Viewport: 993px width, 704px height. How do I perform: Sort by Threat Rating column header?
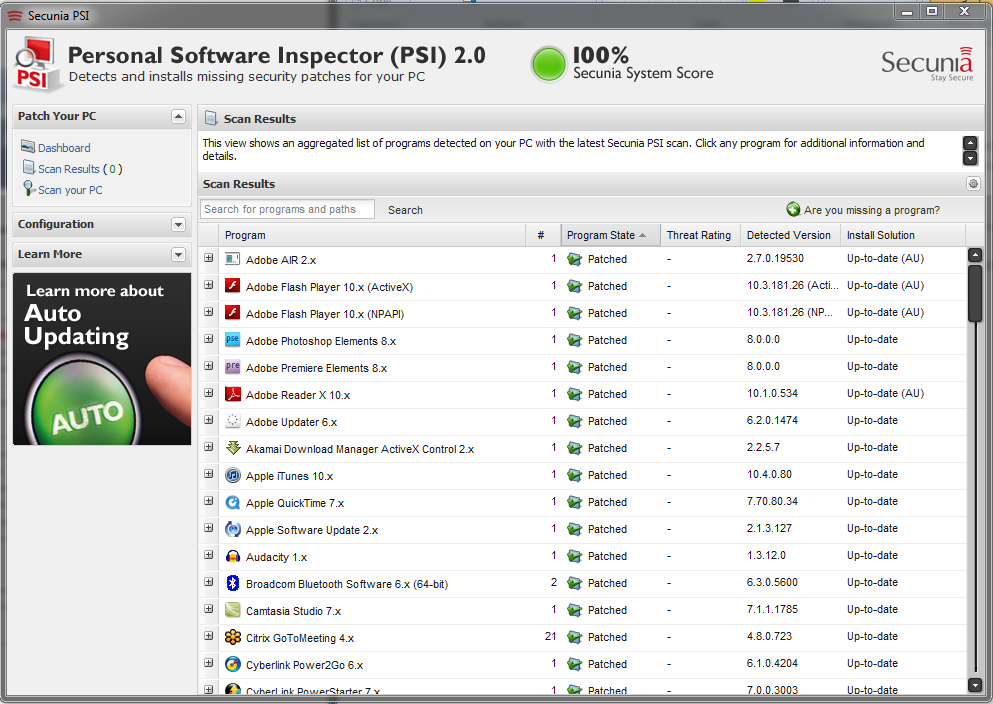(x=698, y=235)
